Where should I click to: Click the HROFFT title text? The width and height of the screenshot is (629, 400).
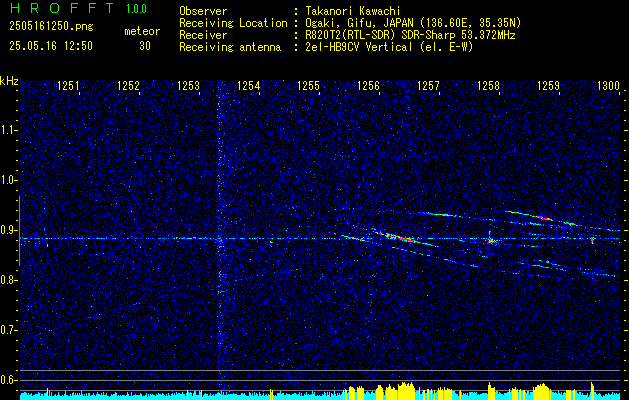pyautogui.click(x=61, y=8)
